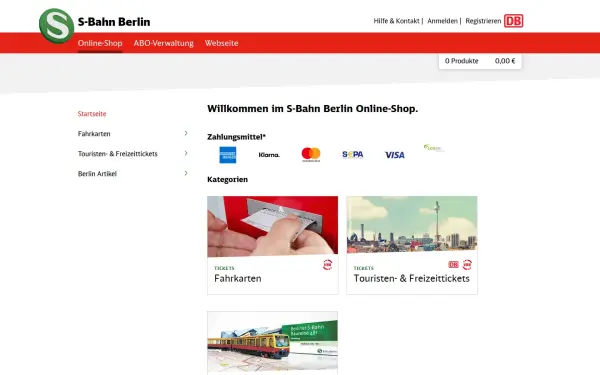The image size is (600, 375).
Task: Click the 0,00 € cart total
Action: tap(505, 61)
